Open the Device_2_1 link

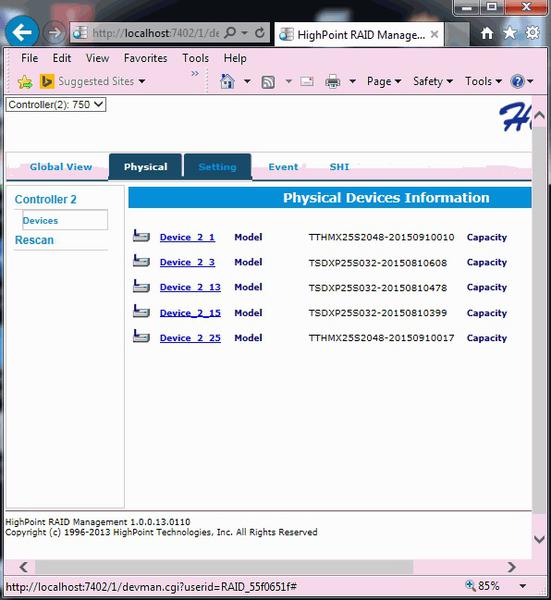pos(187,237)
